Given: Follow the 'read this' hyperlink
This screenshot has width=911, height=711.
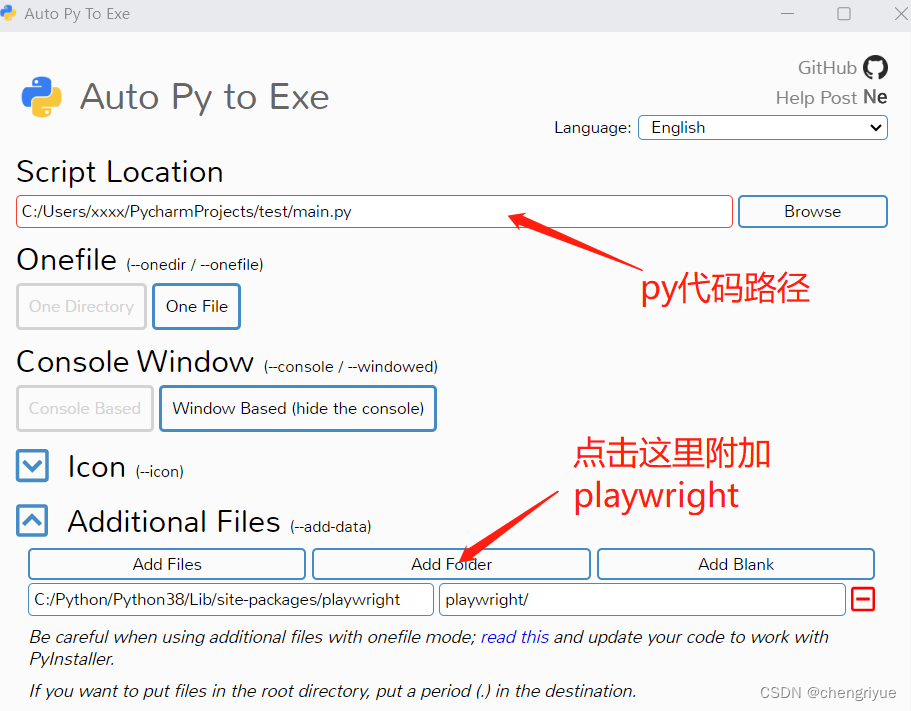Looking at the screenshot, I should (x=515, y=637).
